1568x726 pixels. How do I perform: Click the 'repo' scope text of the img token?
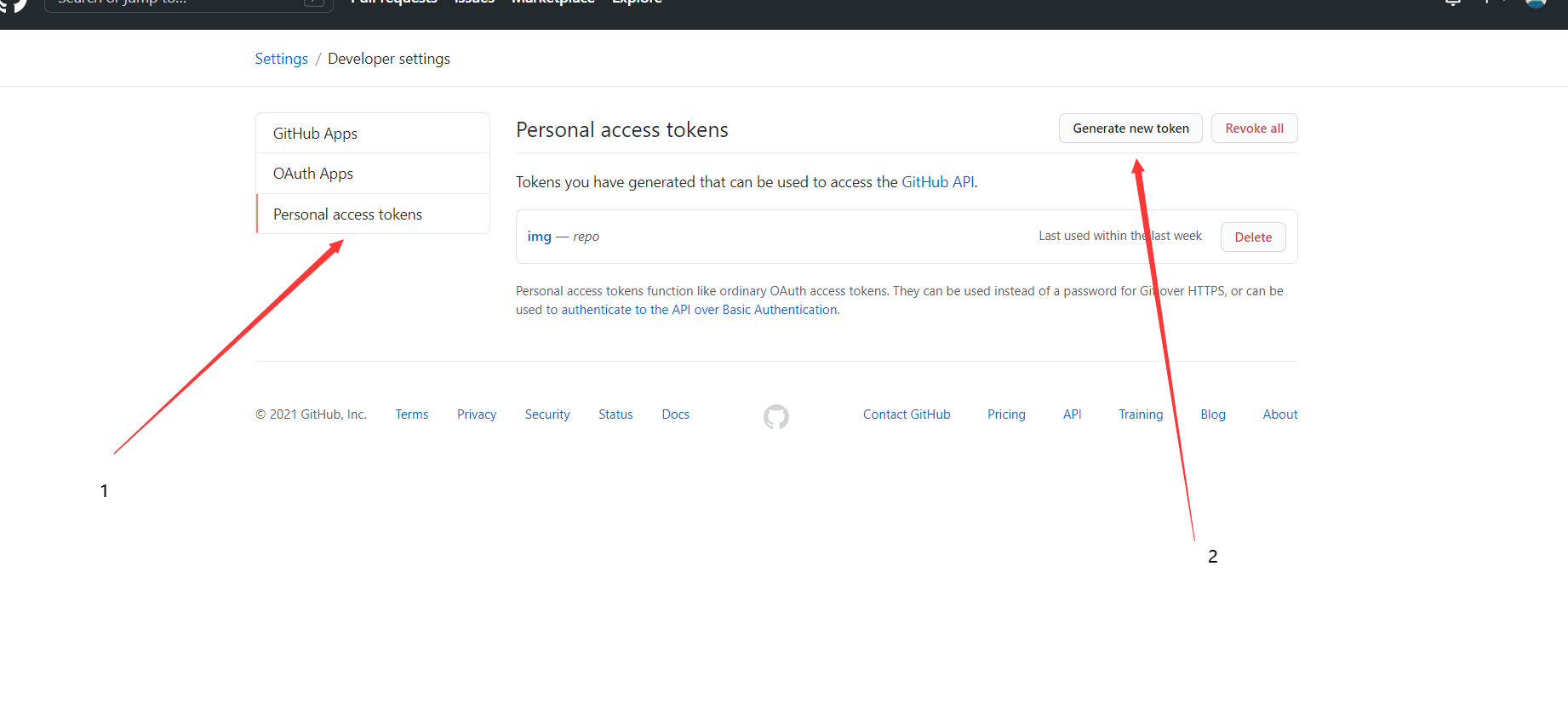click(586, 237)
